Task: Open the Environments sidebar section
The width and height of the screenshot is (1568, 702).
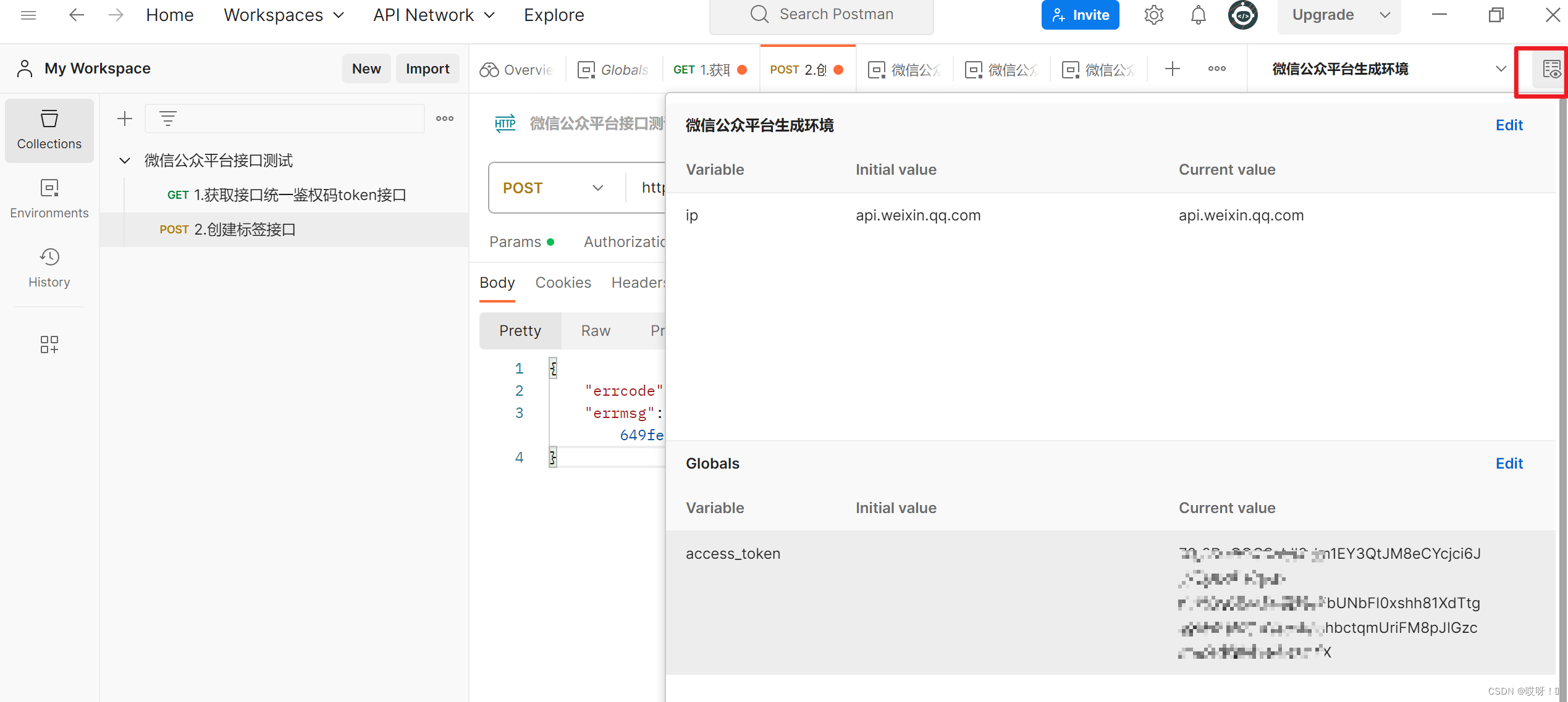Action: 49,199
